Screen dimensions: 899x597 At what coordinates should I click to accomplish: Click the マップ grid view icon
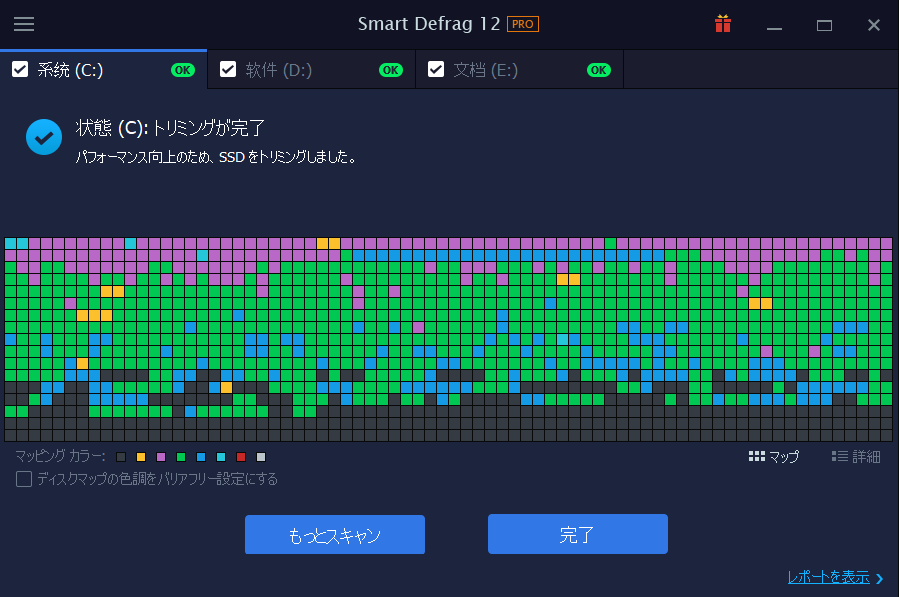coord(757,456)
